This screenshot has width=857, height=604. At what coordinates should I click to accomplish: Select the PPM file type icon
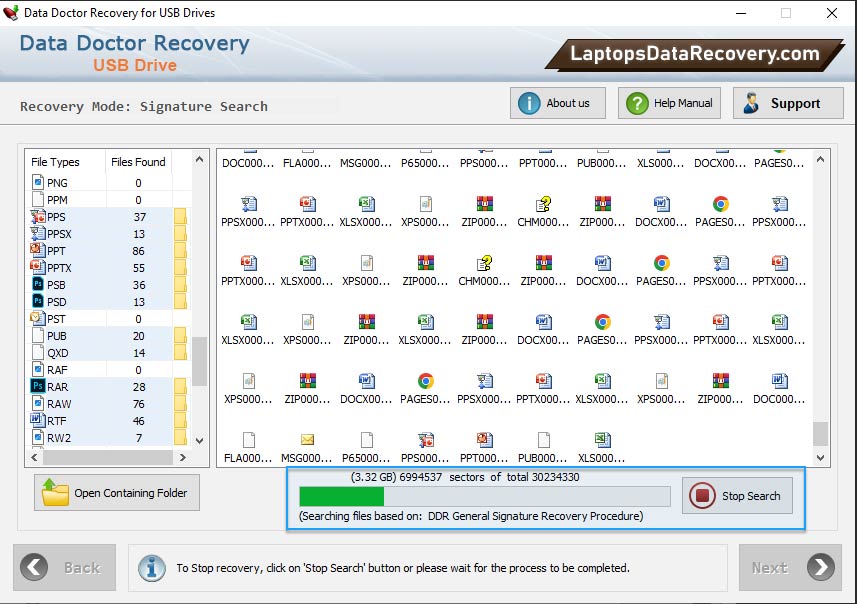click(x=38, y=200)
